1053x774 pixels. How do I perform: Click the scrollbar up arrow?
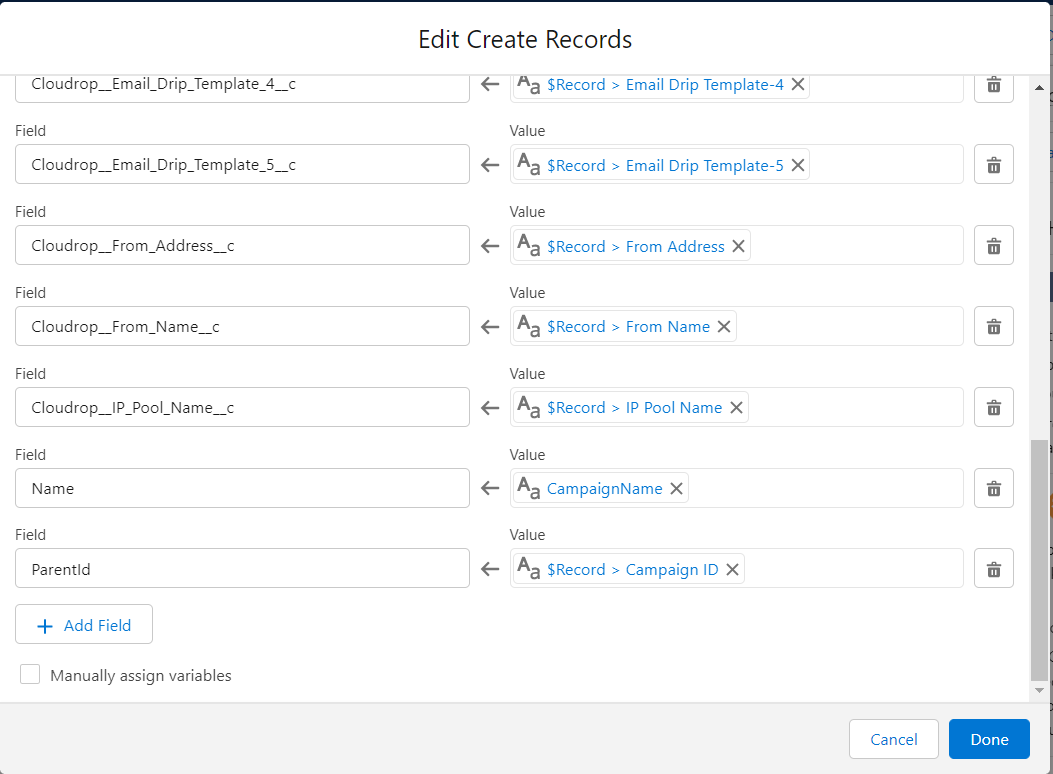coord(1040,87)
